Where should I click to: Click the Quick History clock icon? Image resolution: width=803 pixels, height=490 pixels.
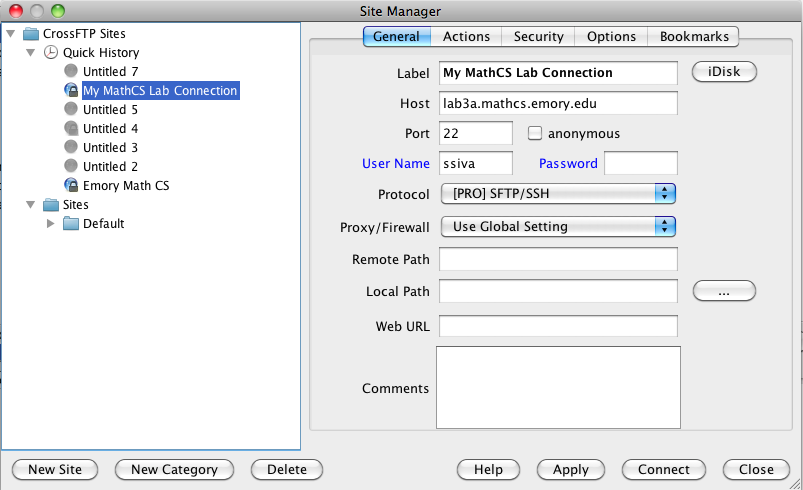(x=51, y=52)
